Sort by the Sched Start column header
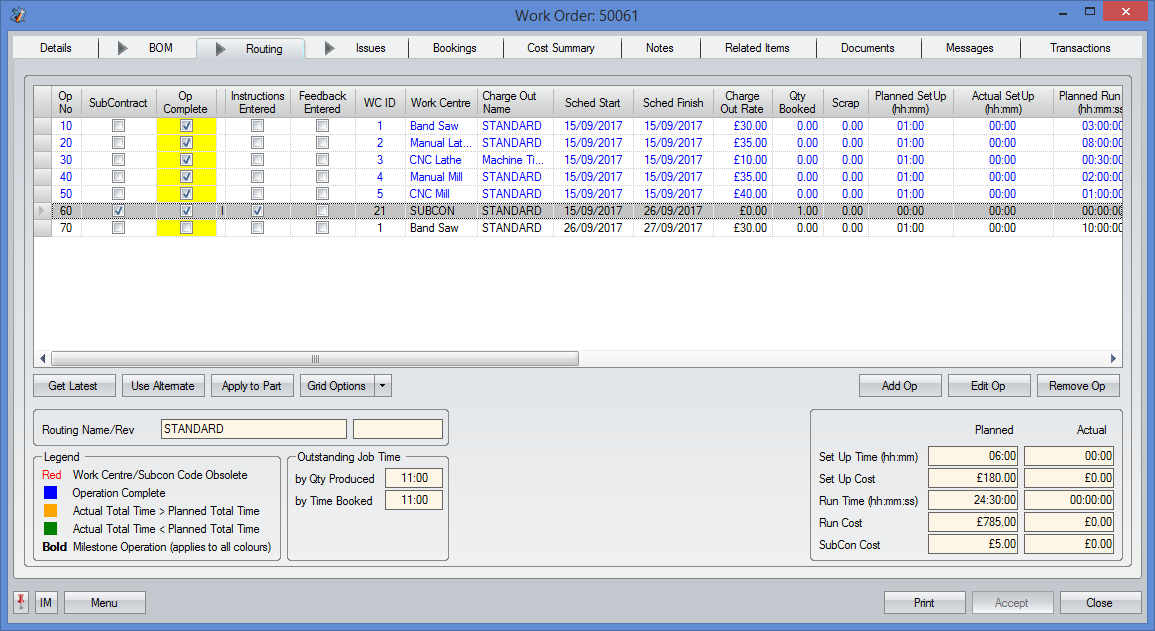This screenshot has height=631, width=1155. coord(593,102)
